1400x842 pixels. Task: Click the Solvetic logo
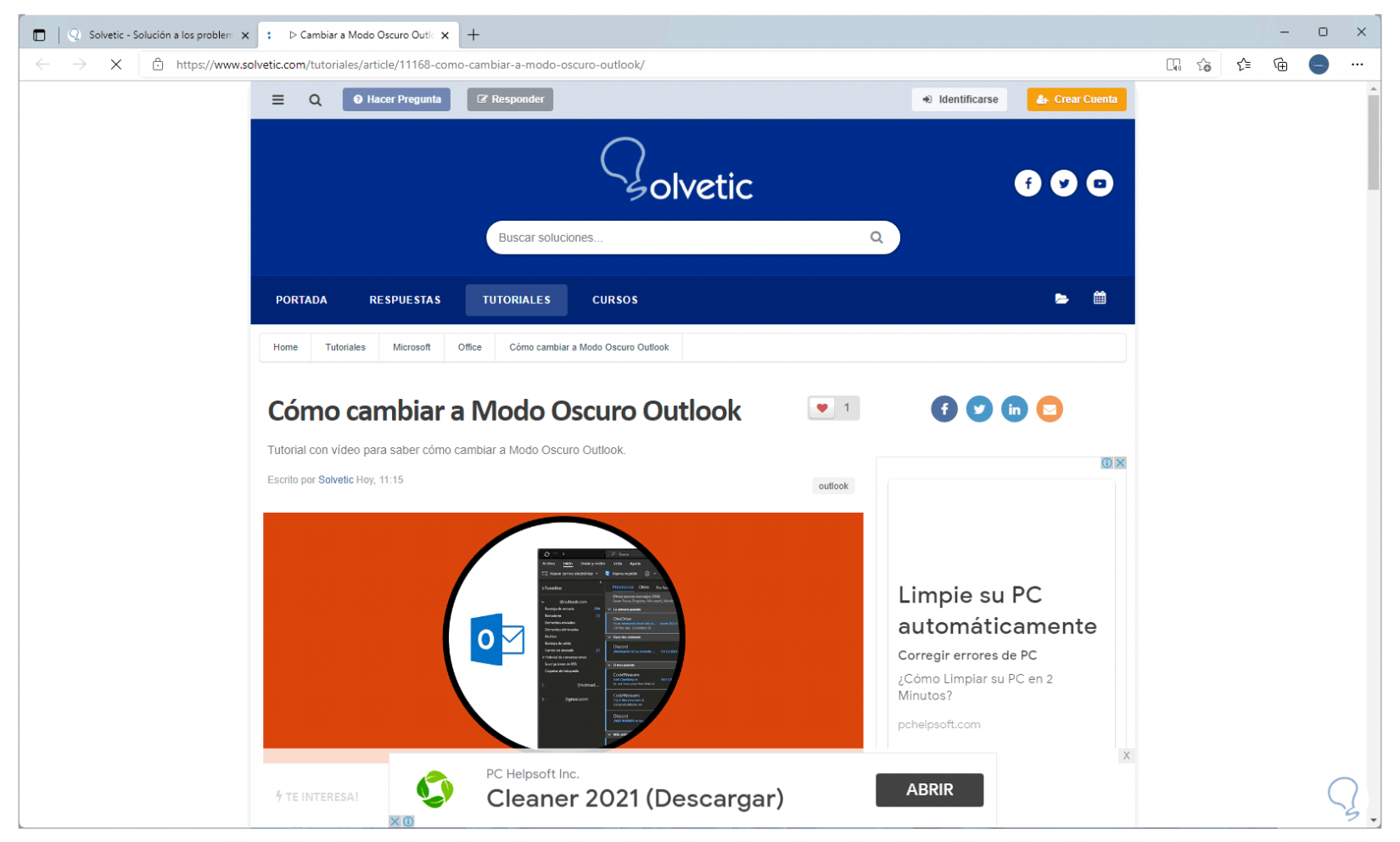(677, 170)
